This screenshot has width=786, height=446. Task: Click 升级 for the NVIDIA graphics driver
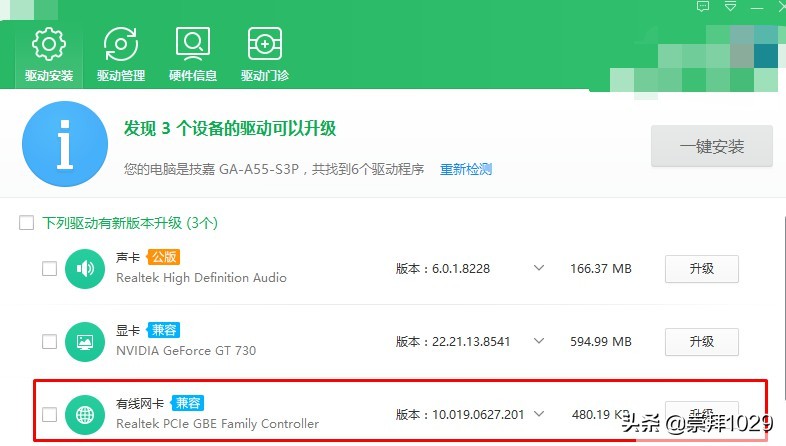click(701, 342)
